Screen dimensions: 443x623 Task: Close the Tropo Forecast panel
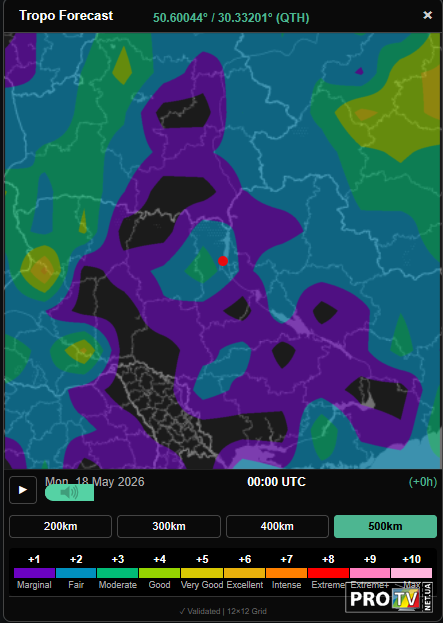point(428,15)
